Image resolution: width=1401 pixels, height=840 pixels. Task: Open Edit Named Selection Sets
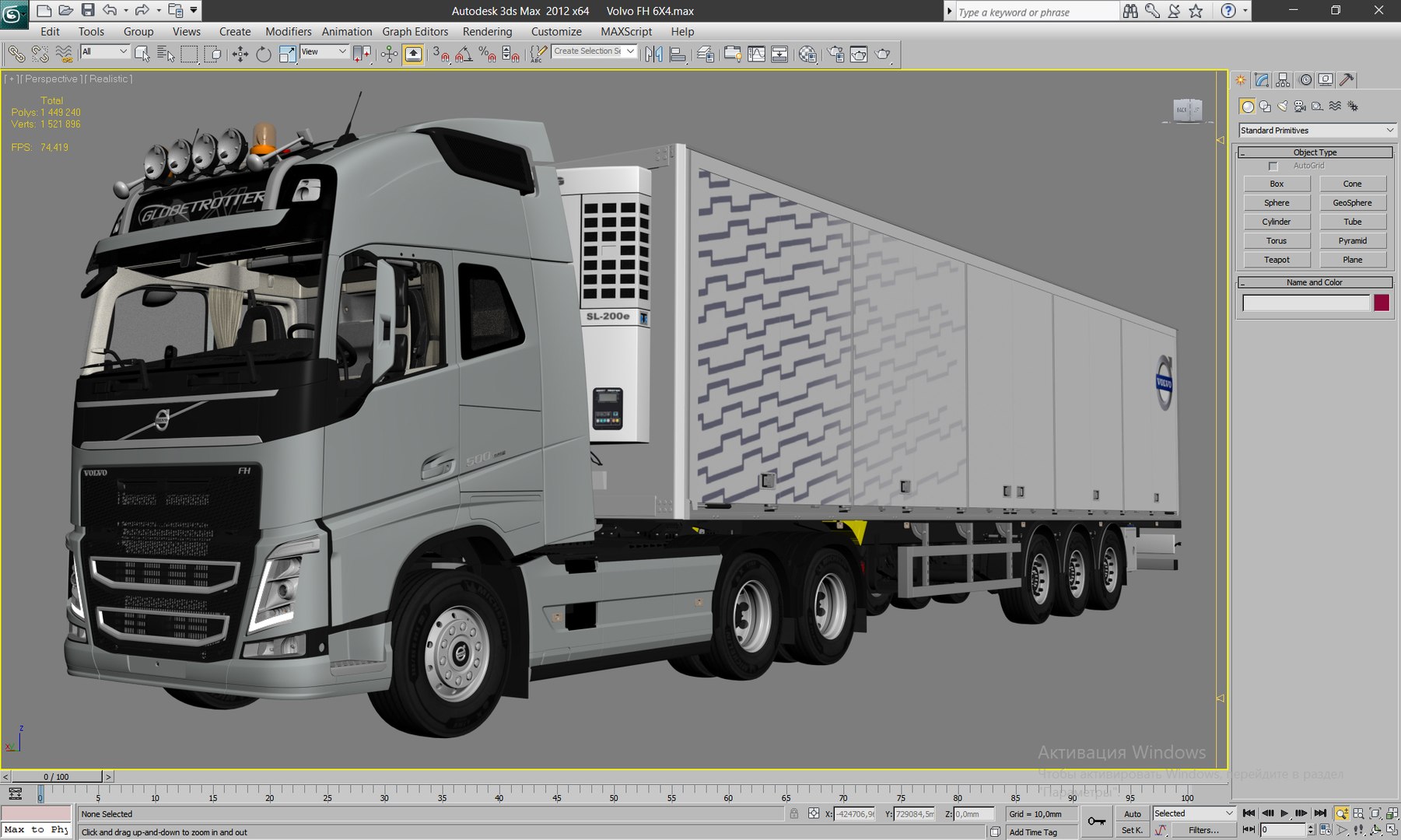(538, 54)
